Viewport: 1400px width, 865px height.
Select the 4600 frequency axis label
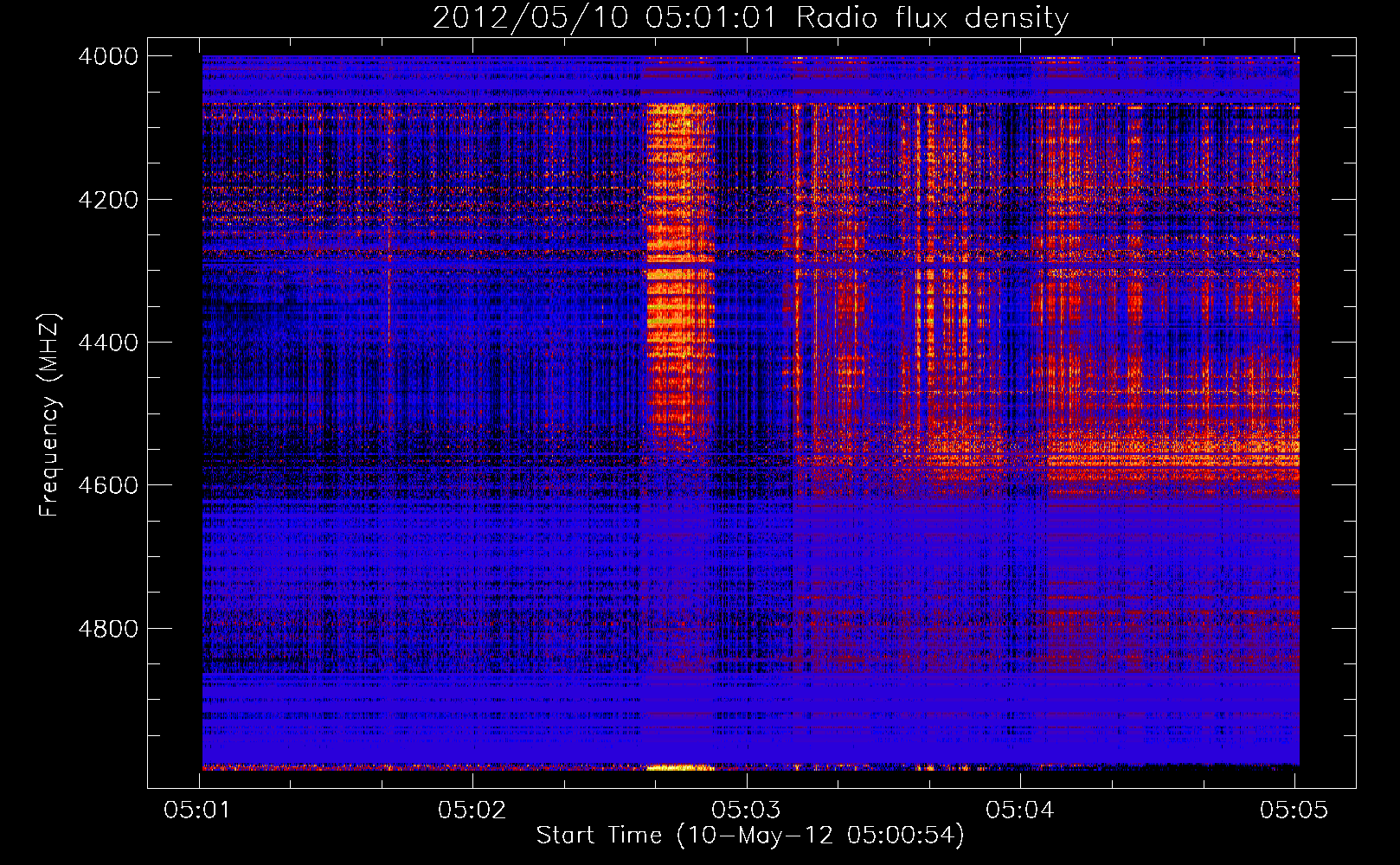pyautogui.click(x=108, y=485)
